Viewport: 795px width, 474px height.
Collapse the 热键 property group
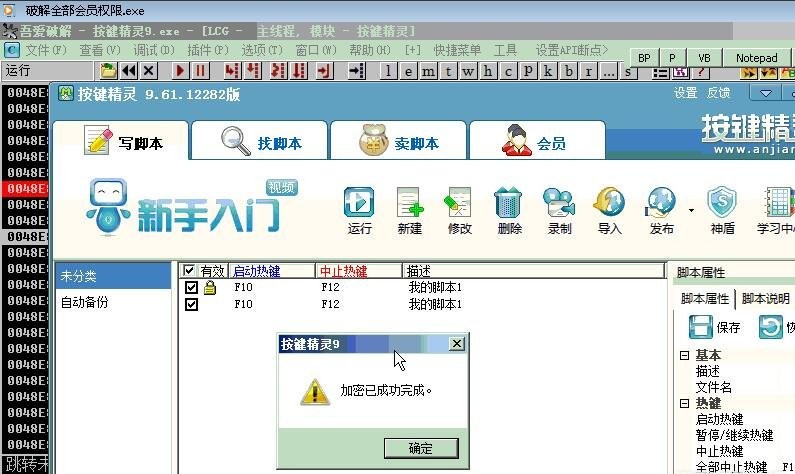click(x=684, y=403)
